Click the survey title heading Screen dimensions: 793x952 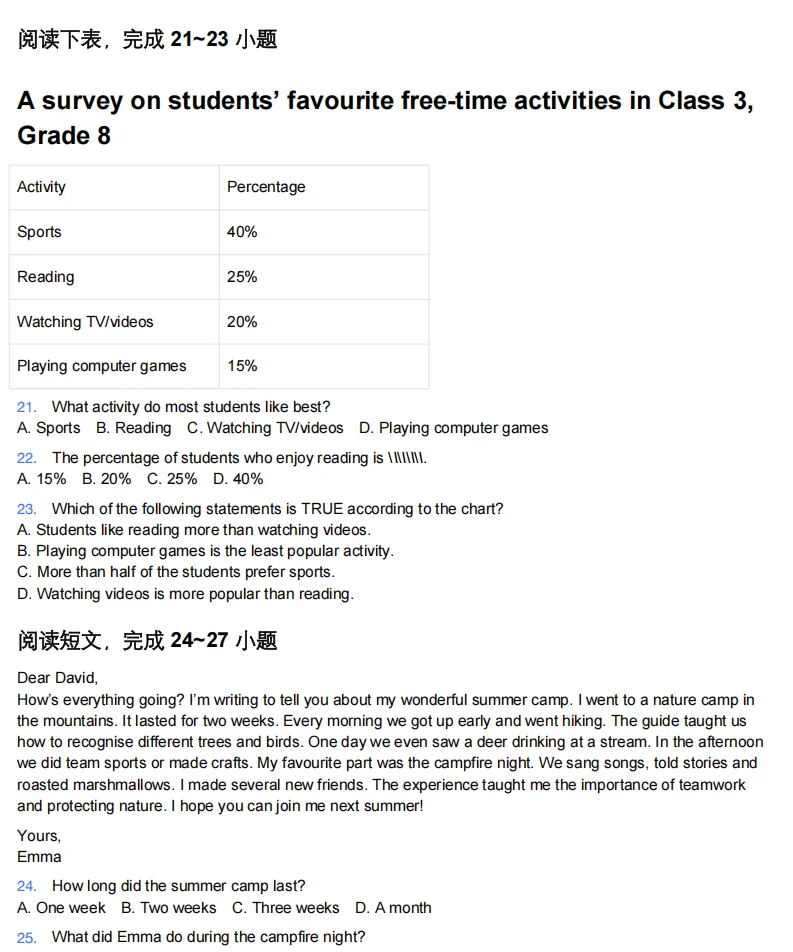(x=385, y=118)
